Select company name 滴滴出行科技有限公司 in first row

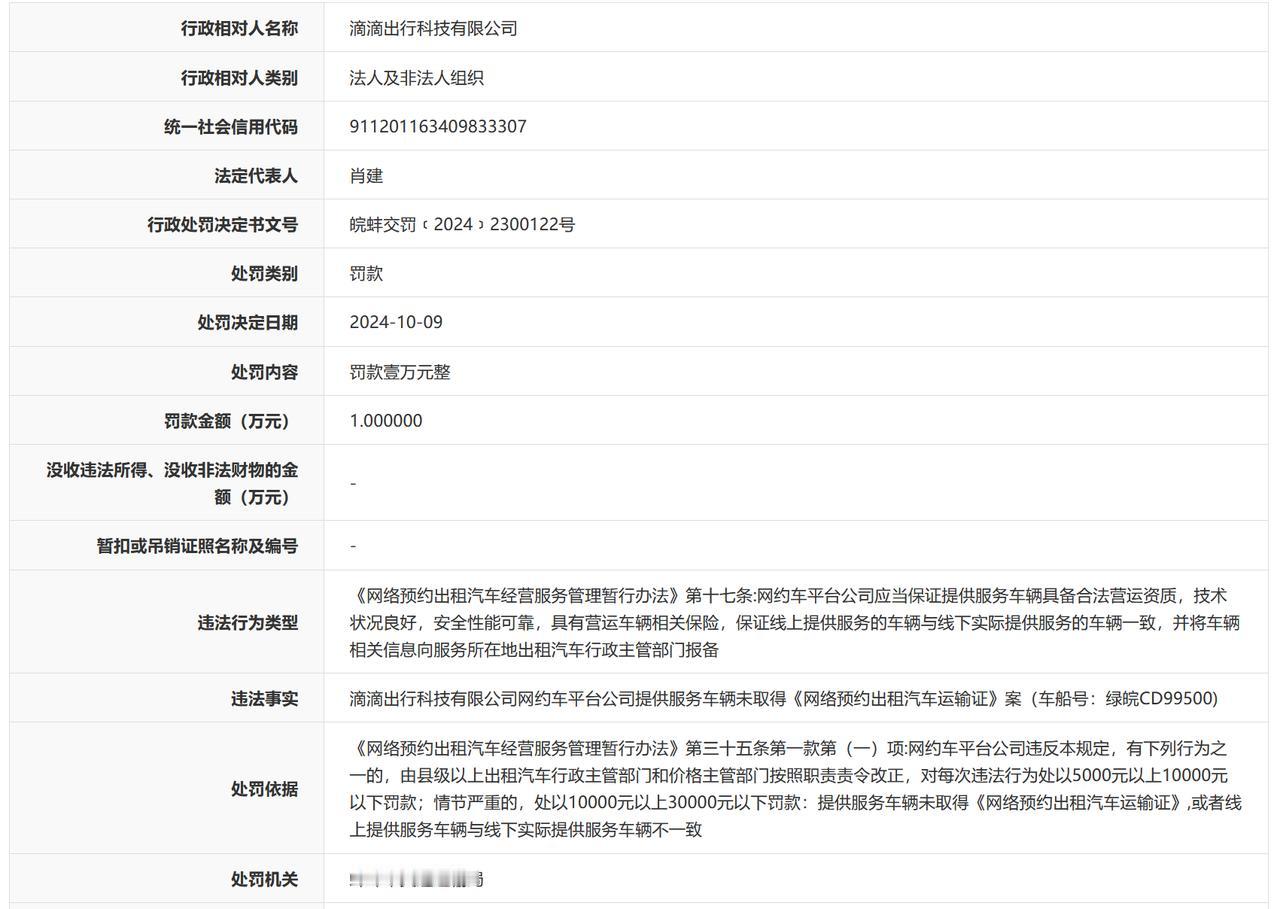433,29
